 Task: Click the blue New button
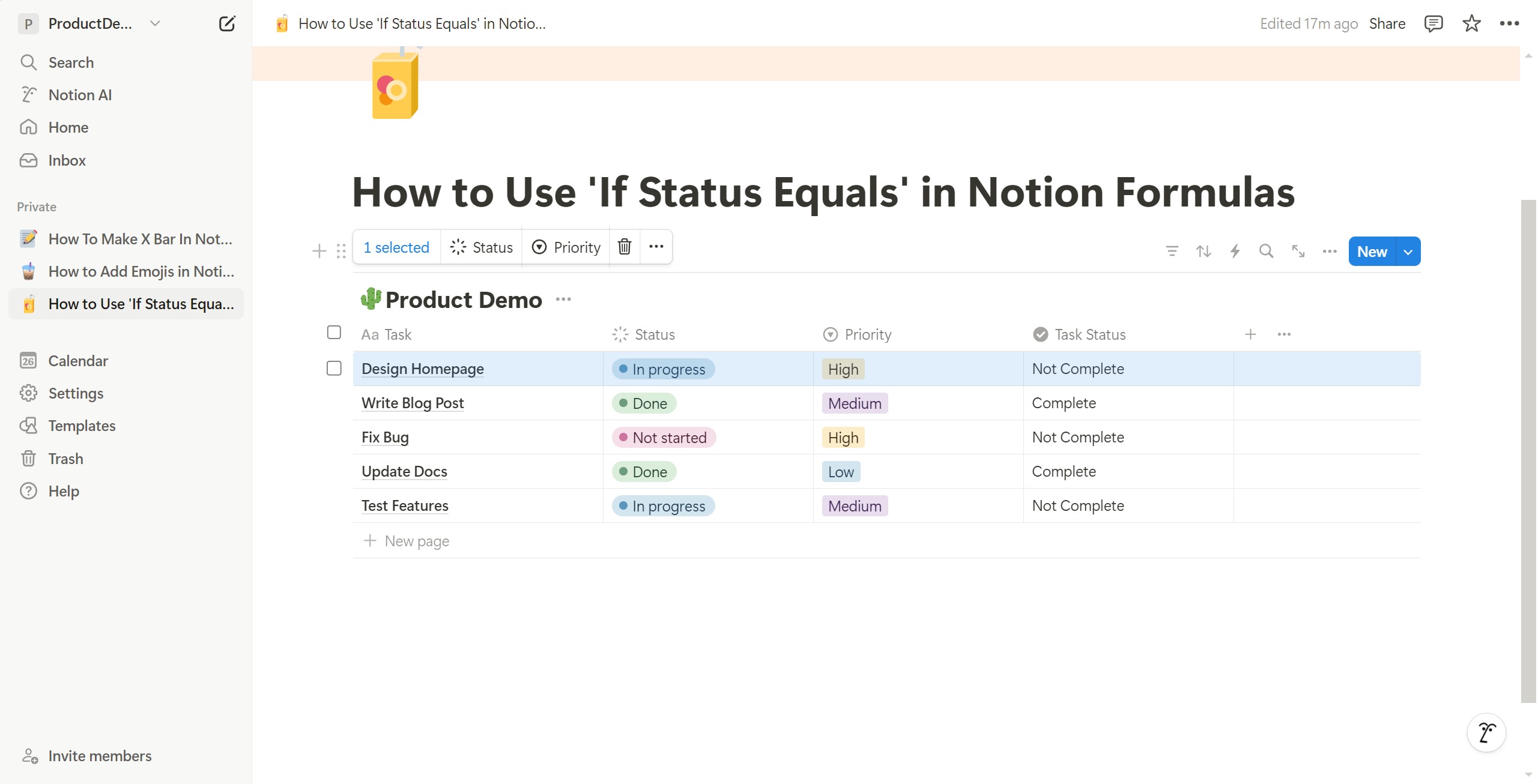1372,252
